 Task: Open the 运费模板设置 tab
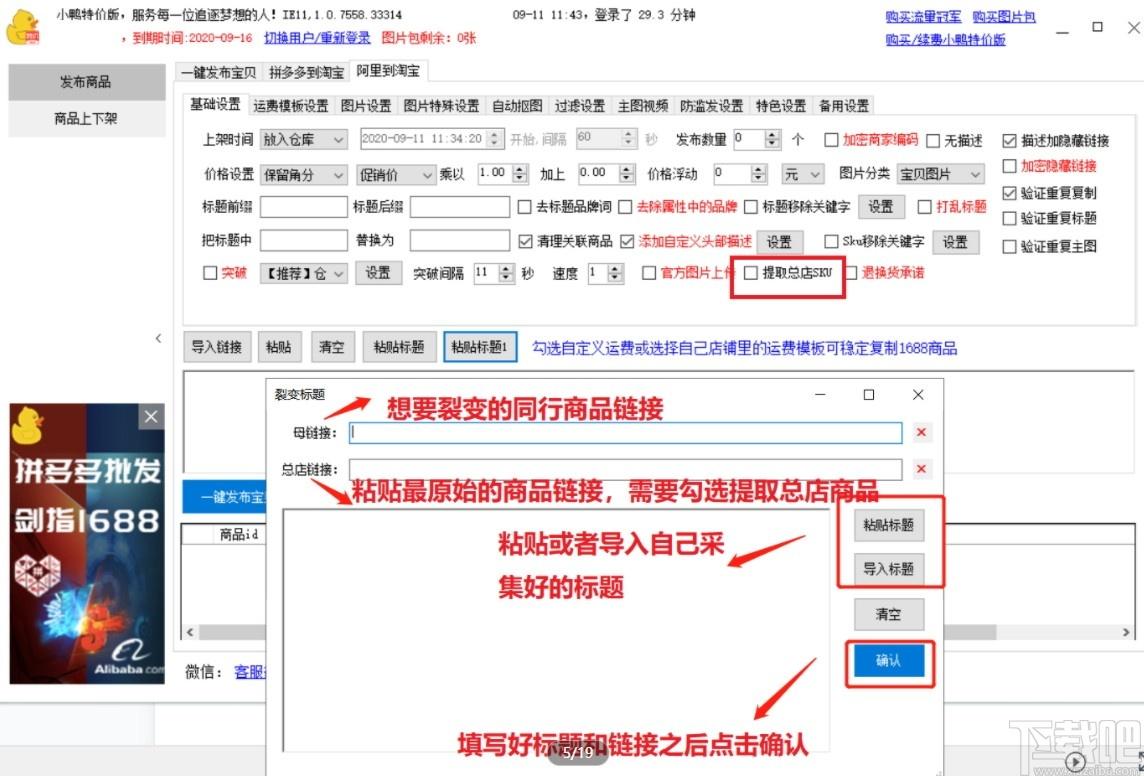291,106
